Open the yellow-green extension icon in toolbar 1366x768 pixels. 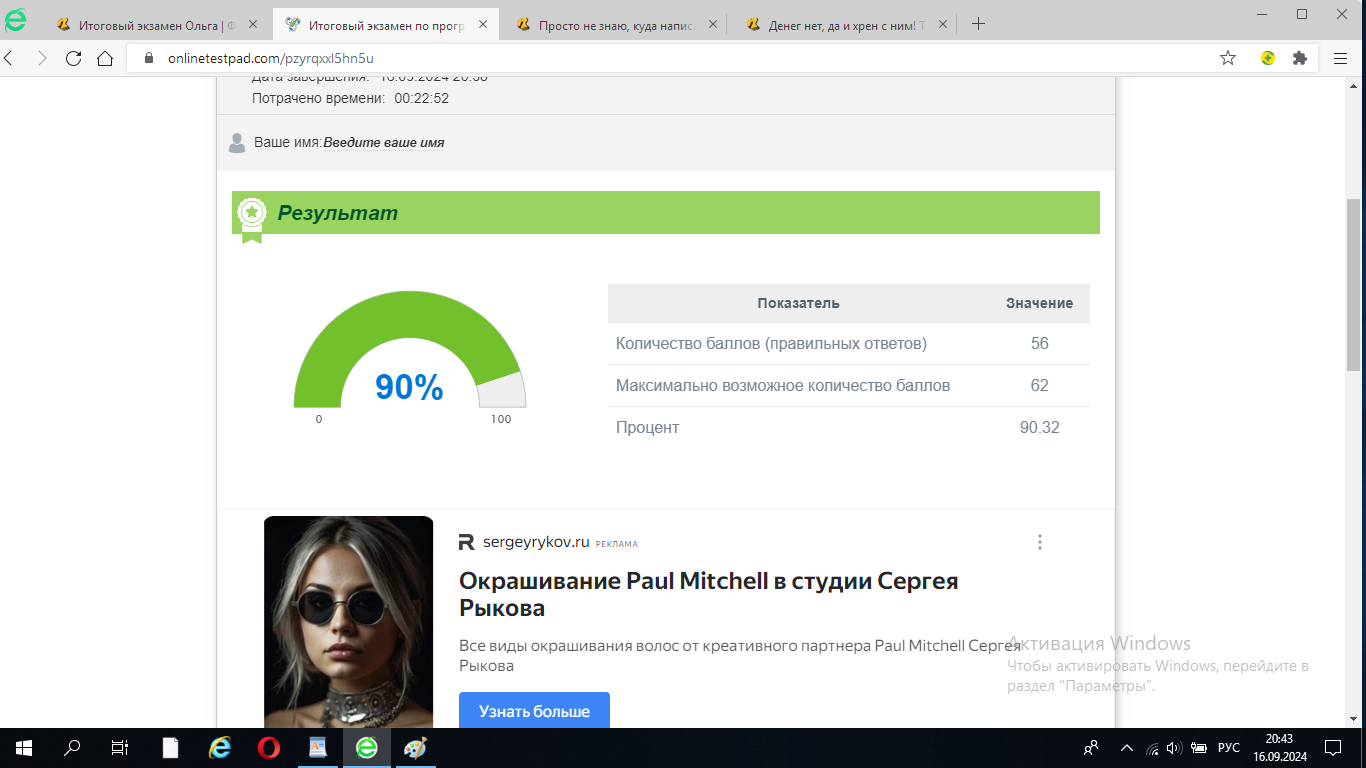1268,58
